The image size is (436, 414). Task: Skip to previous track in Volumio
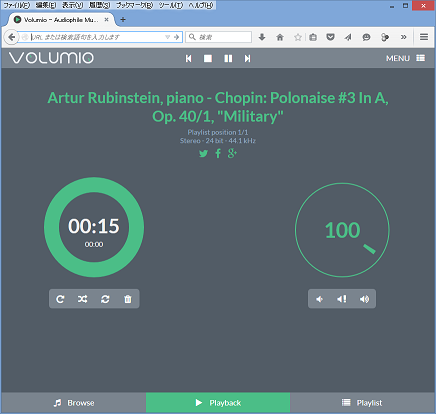tap(189, 59)
